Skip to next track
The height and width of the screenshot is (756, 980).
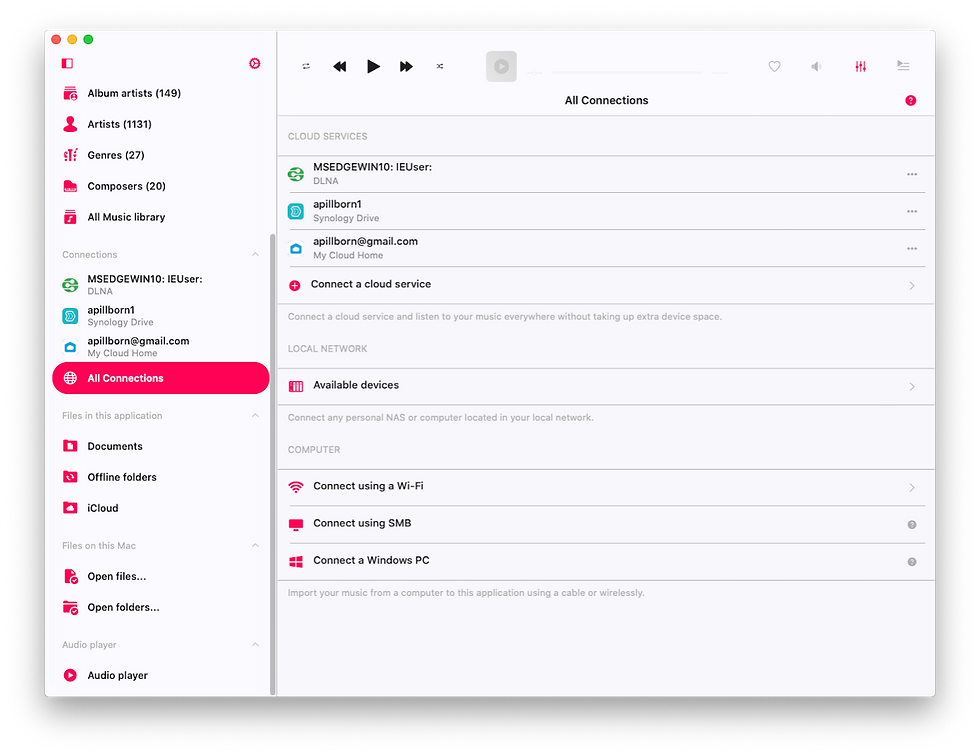[x=406, y=66]
